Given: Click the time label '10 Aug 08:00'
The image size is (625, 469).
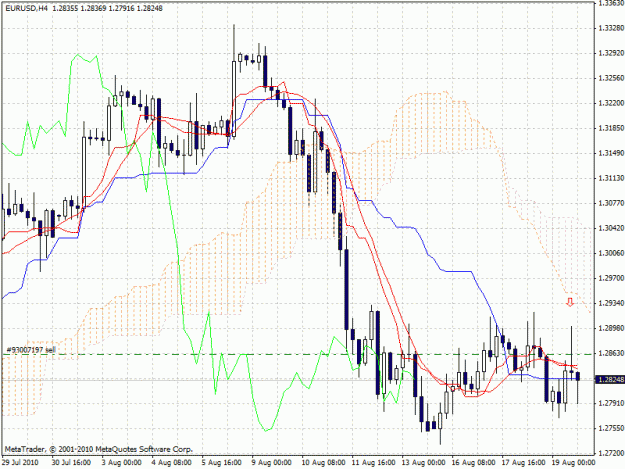Looking at the screenshot, I should pos(324,463).
